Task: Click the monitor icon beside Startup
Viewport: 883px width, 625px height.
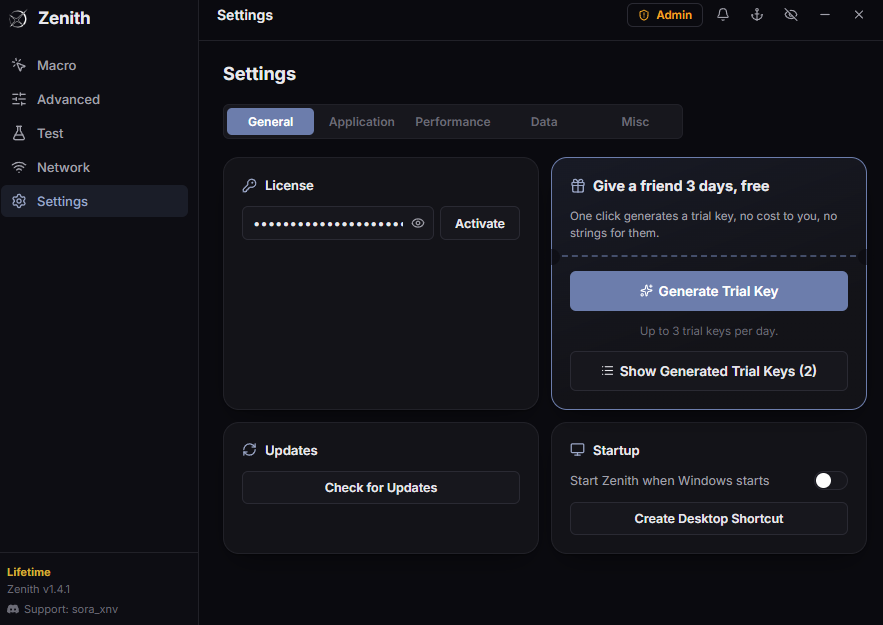Action: [577, 450]
